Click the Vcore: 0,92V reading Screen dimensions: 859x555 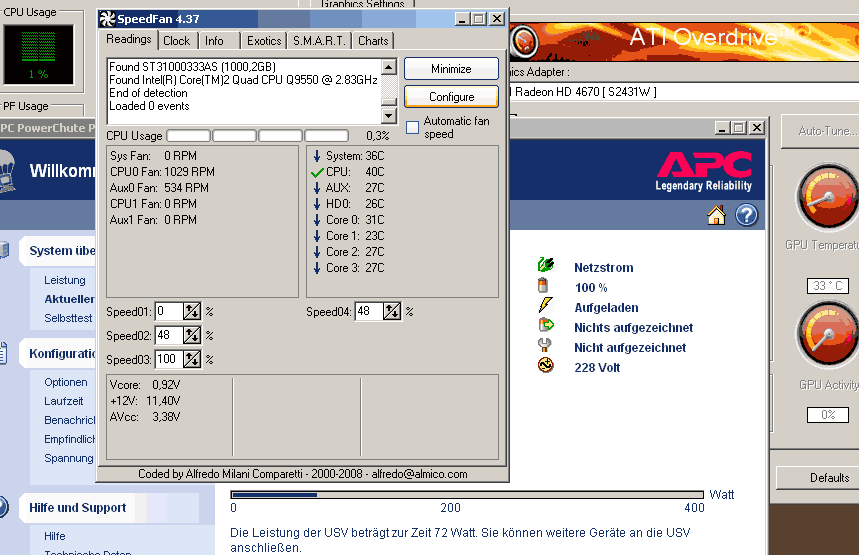145,385
